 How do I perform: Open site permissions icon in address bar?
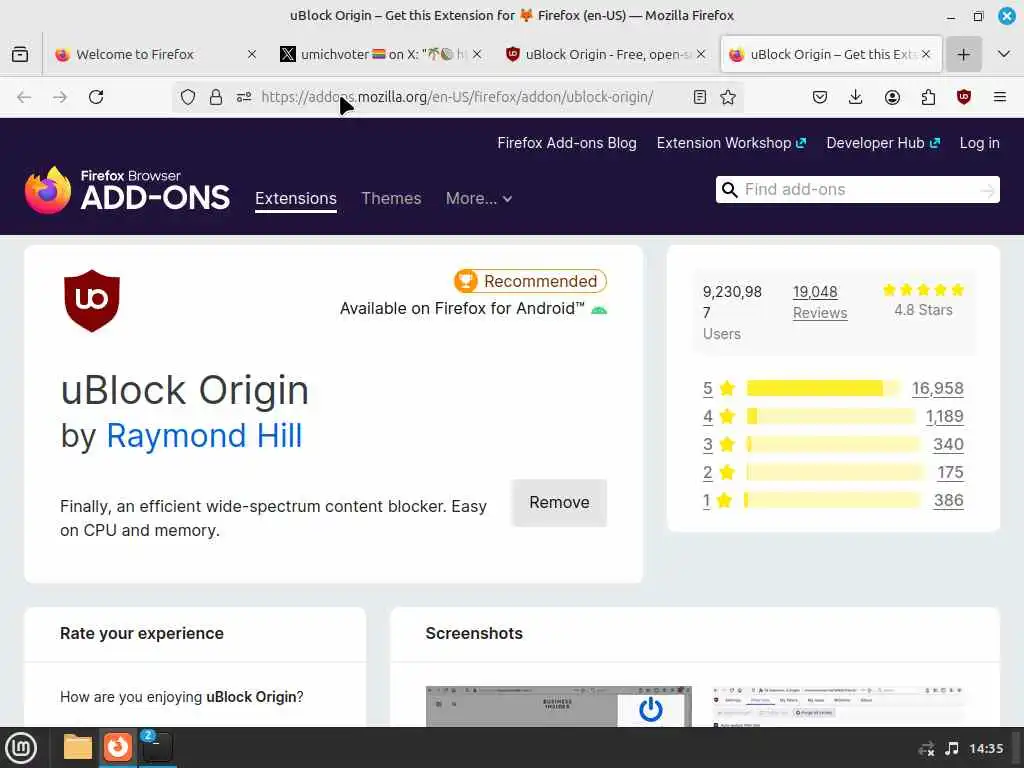[244, 97]
